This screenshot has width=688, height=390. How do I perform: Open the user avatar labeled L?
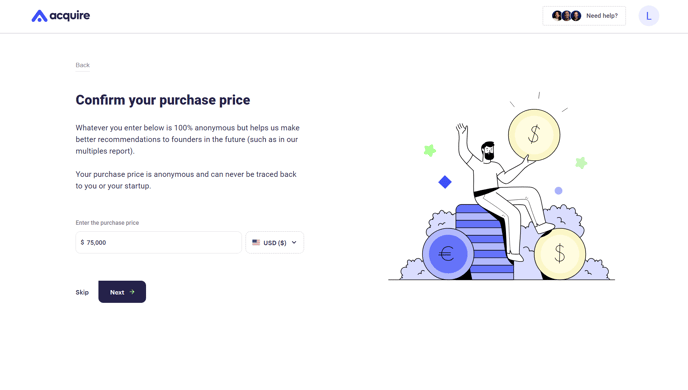[649, 16]
